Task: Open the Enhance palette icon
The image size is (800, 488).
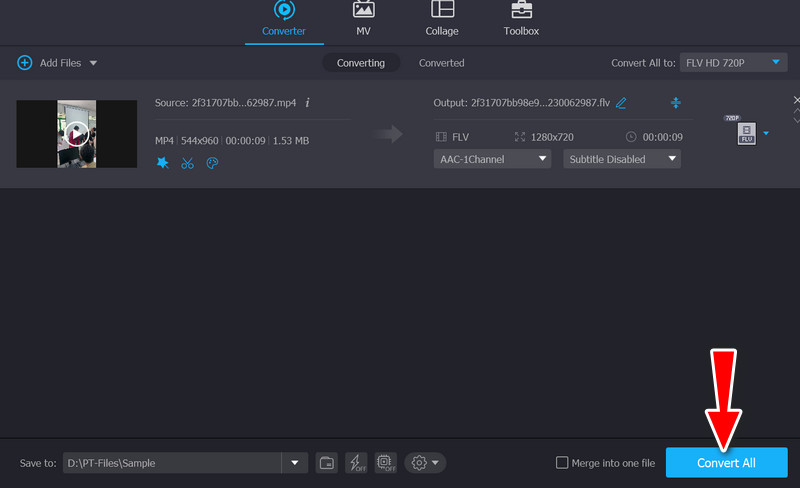Action: (x=212, y=164)
